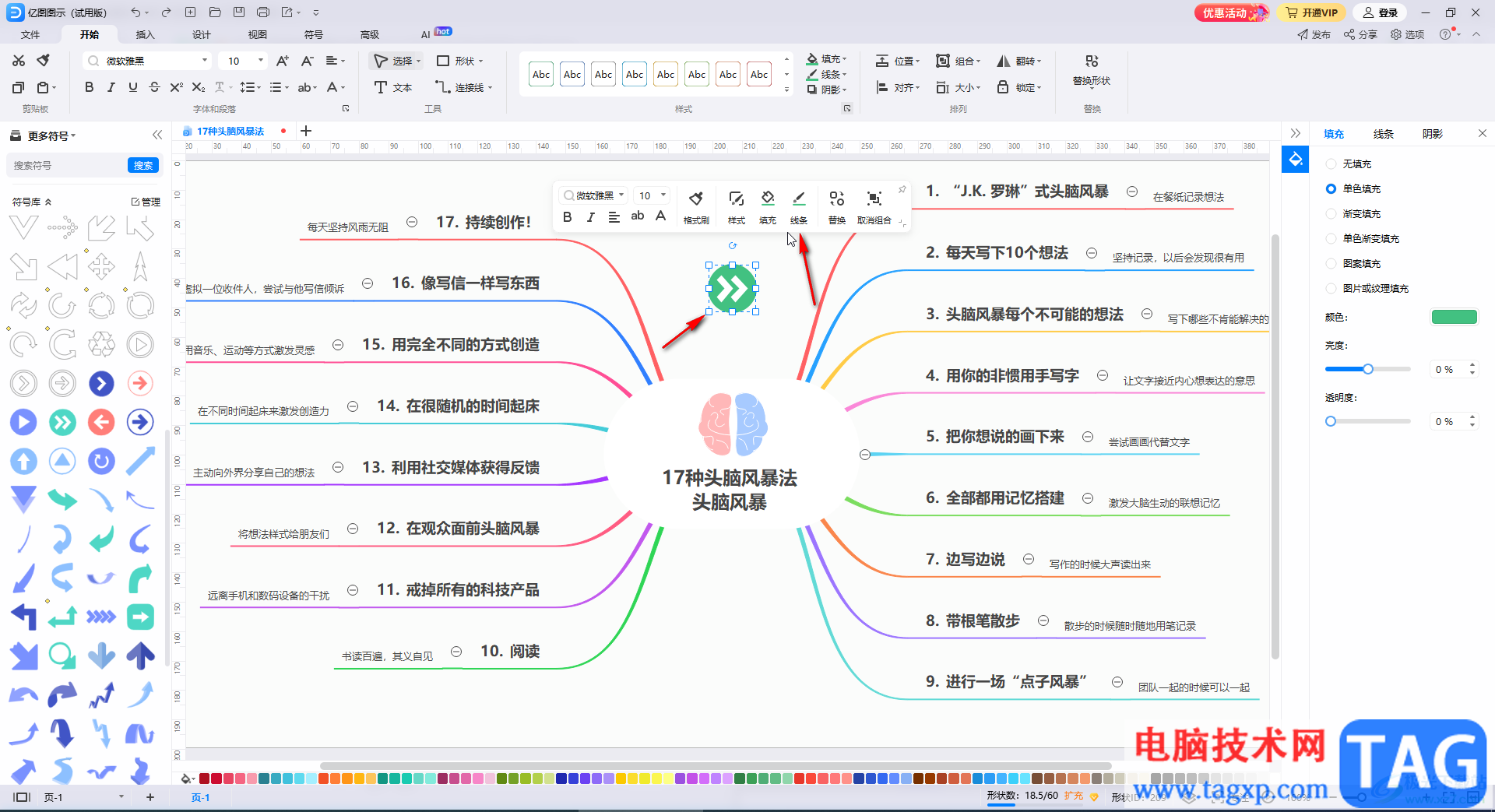Pick the red left-arrow circle symbol
Viewport: 1495px width, 812px height.
tap(101, 422)
